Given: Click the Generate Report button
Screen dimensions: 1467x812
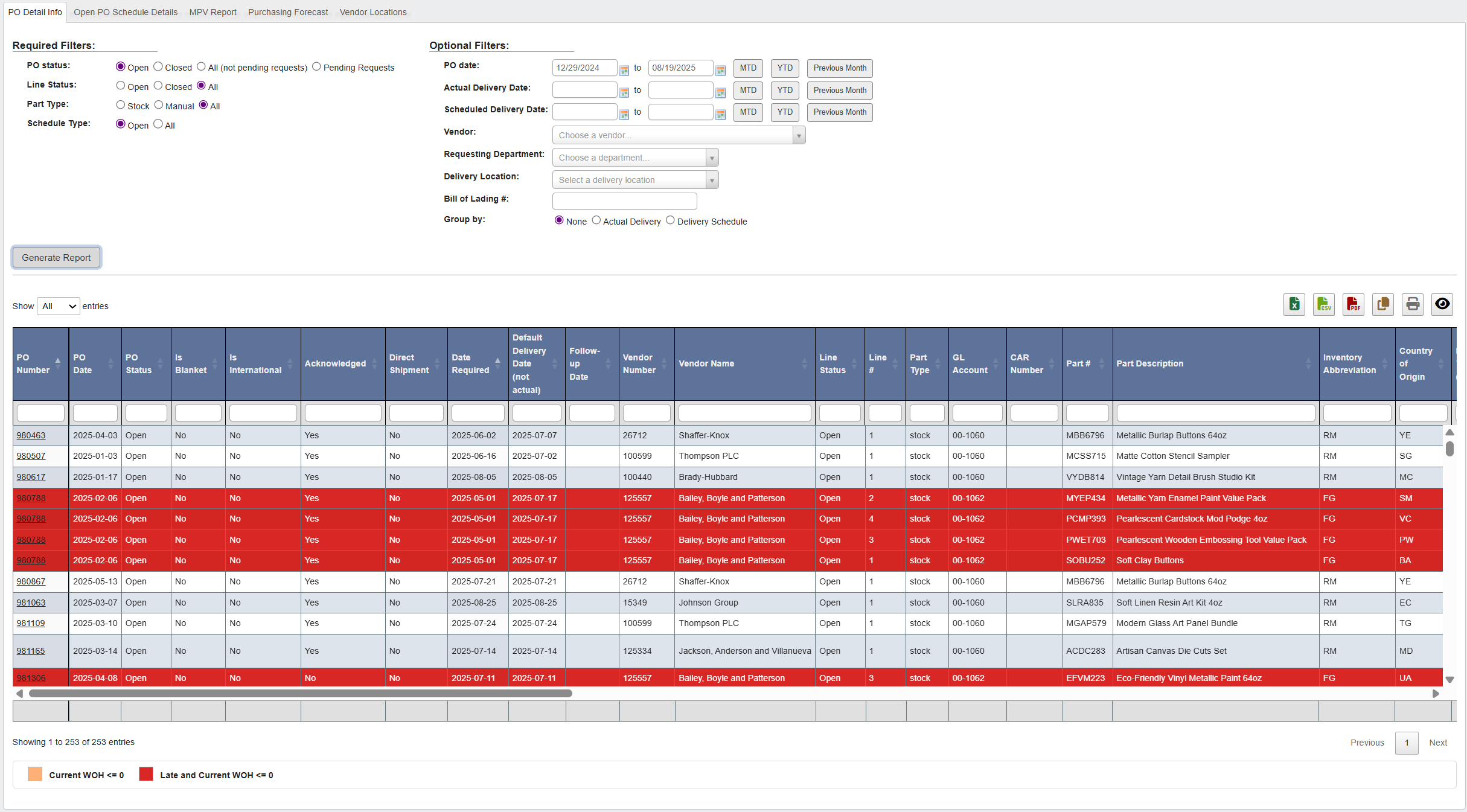Looking at the screenshot, I should [56, 257].
